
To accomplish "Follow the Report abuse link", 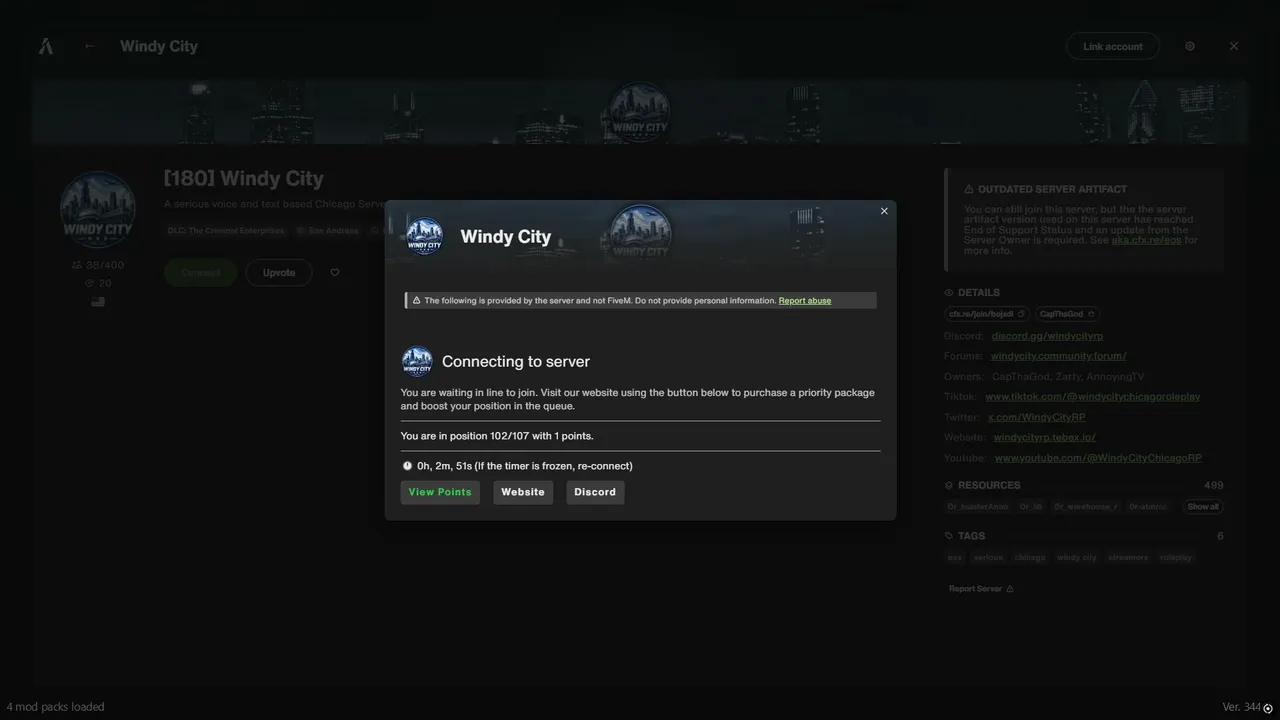I will coord(805,300).
